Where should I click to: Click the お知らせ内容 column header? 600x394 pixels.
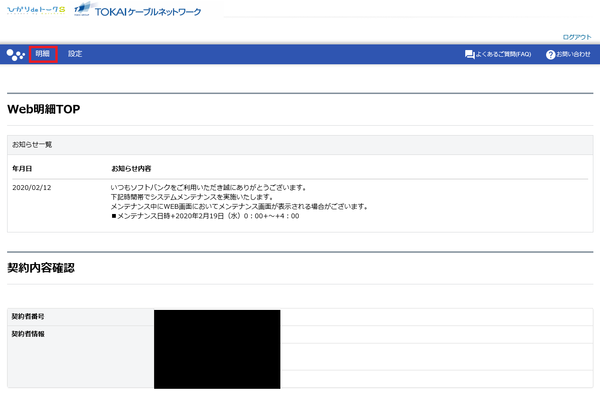tap(131, 168)
